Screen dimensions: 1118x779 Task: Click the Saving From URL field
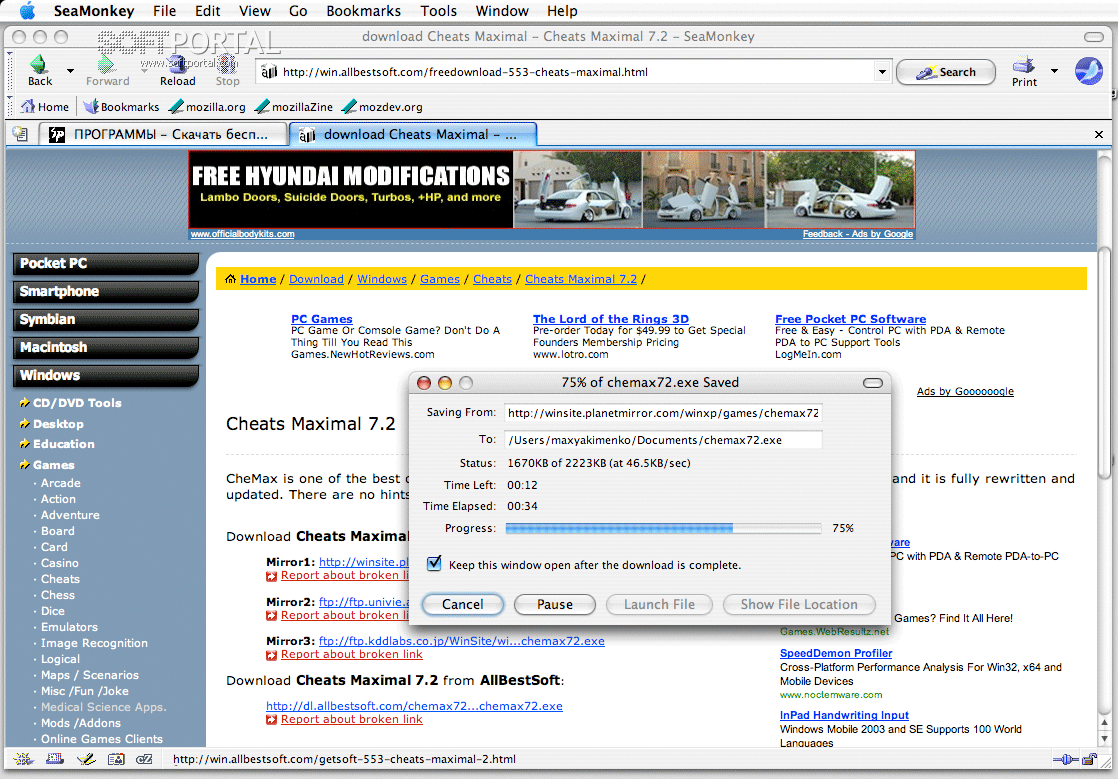(663, 413)
